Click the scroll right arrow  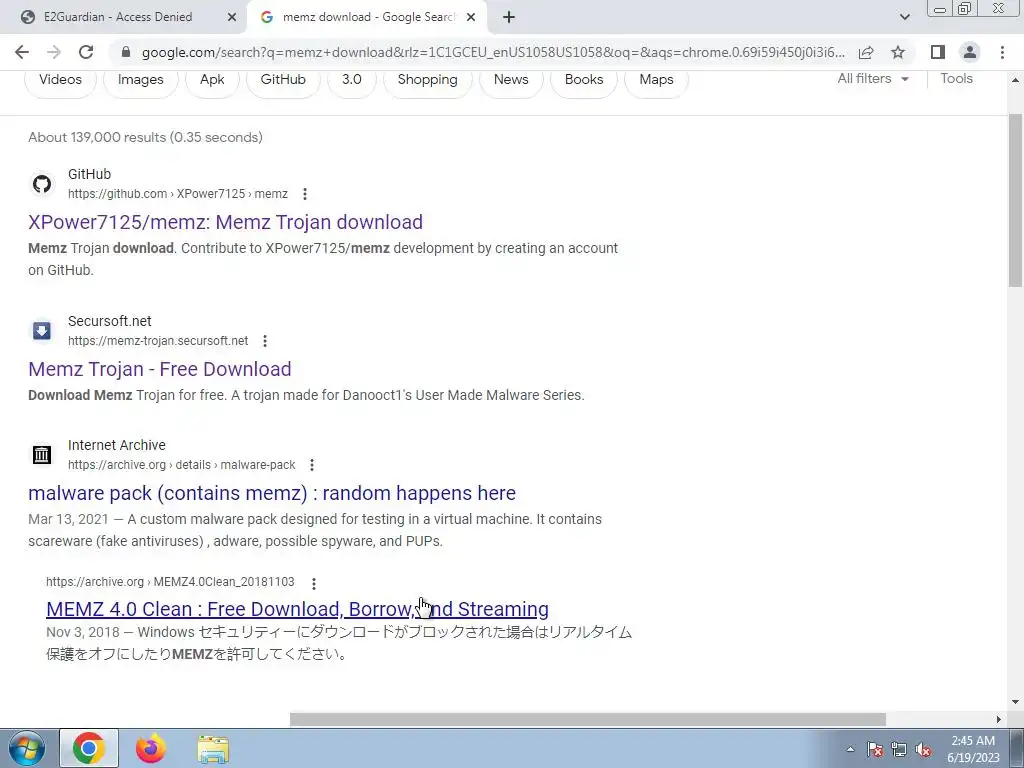999,719
